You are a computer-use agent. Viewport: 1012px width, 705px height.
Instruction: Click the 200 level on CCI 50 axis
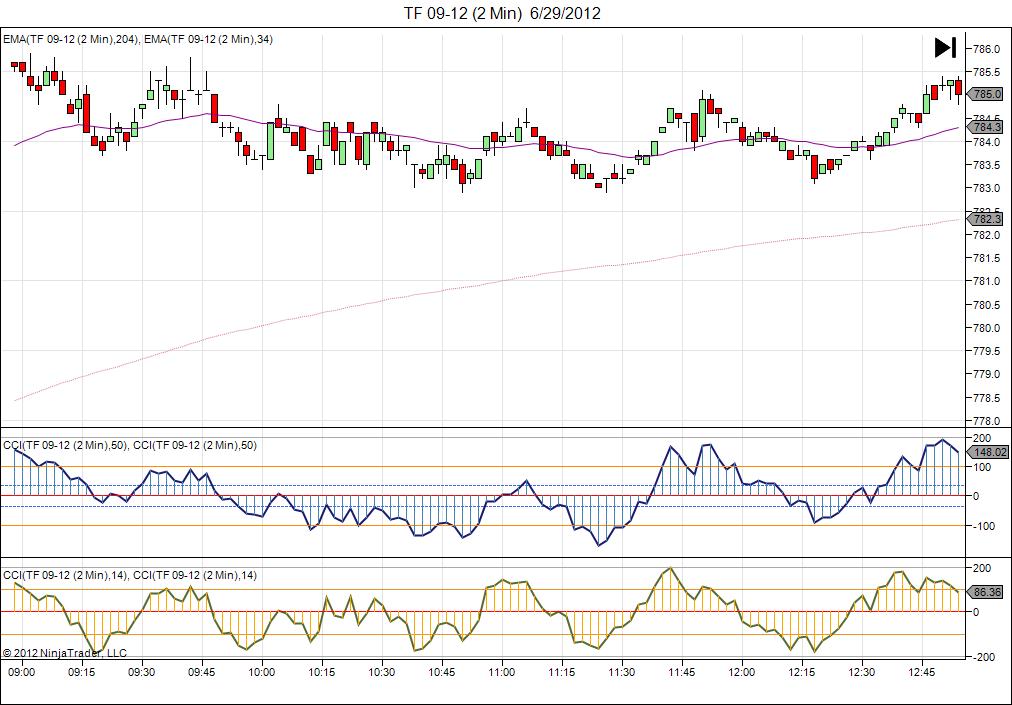(980, 438)
